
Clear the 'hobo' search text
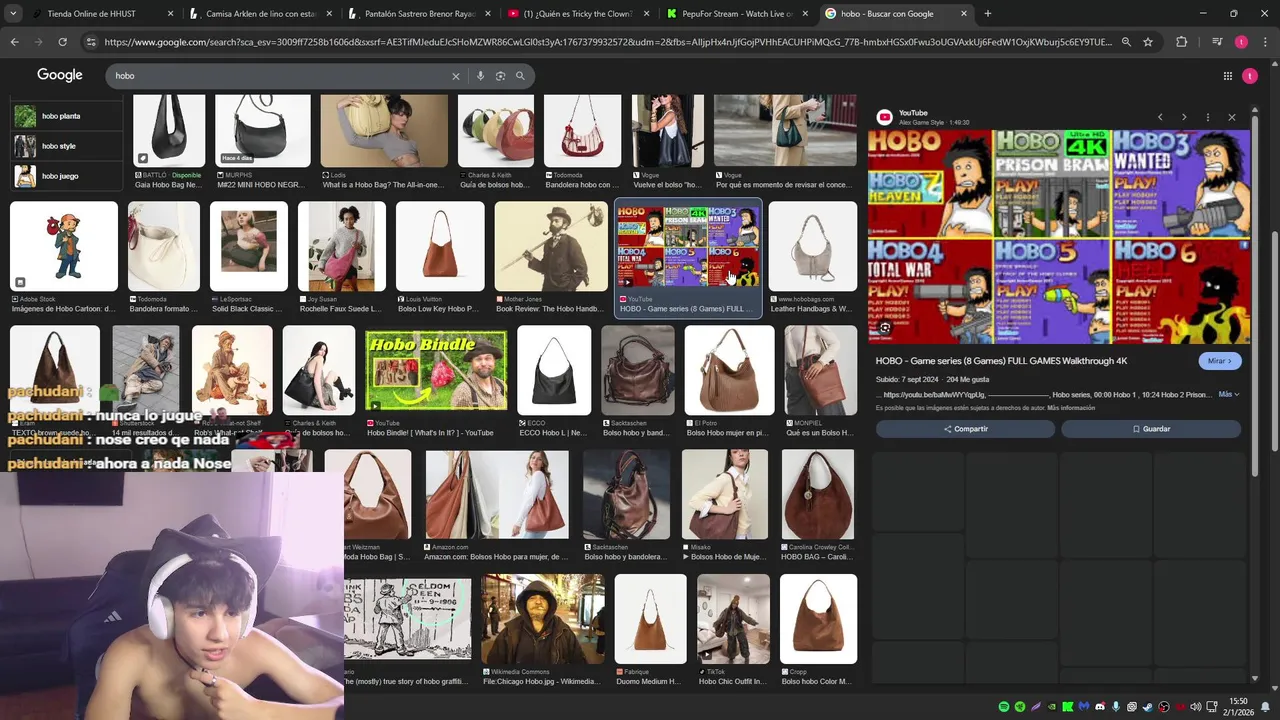455,76
